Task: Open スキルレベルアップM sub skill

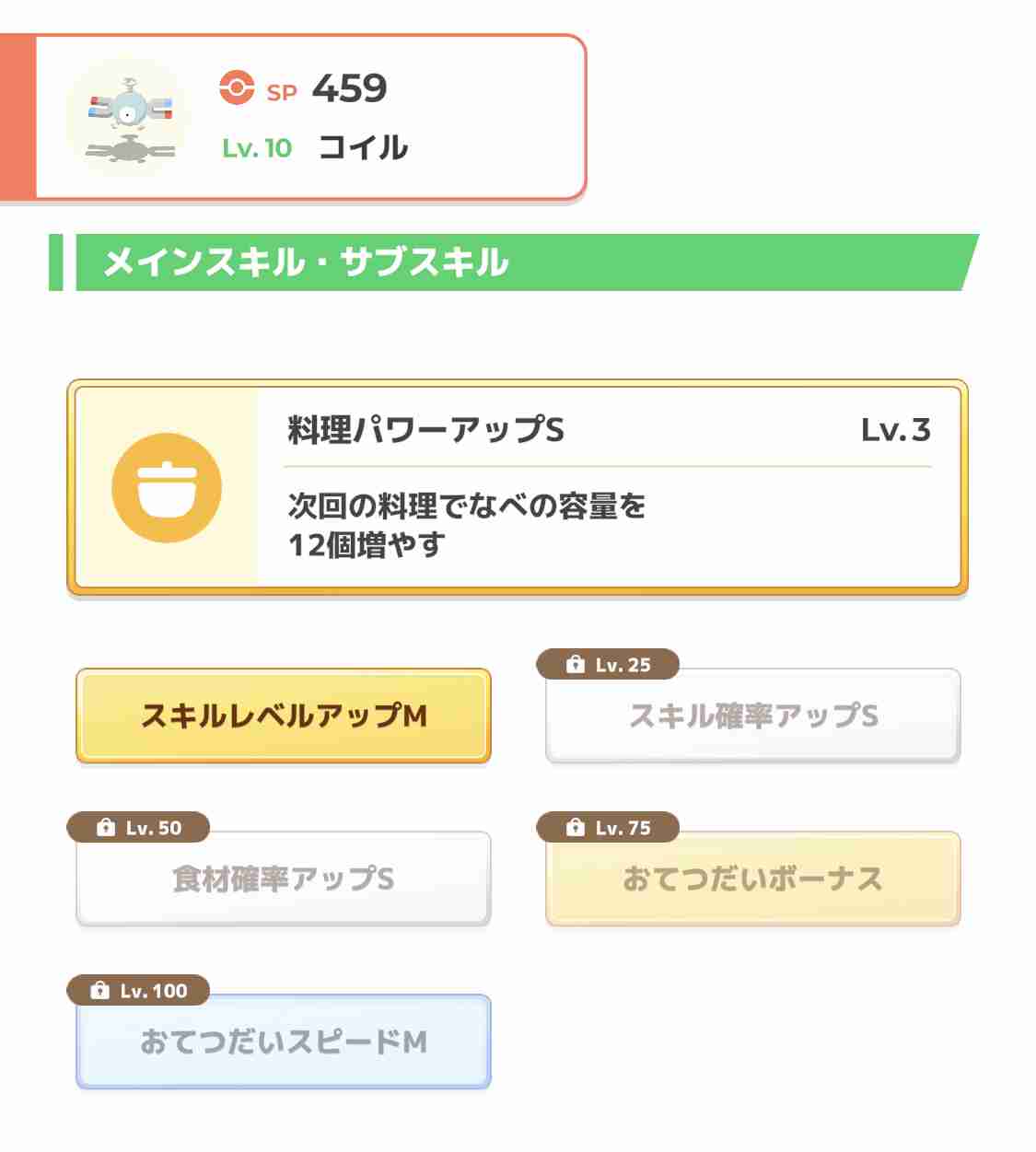Action: [x=284, y=716]
